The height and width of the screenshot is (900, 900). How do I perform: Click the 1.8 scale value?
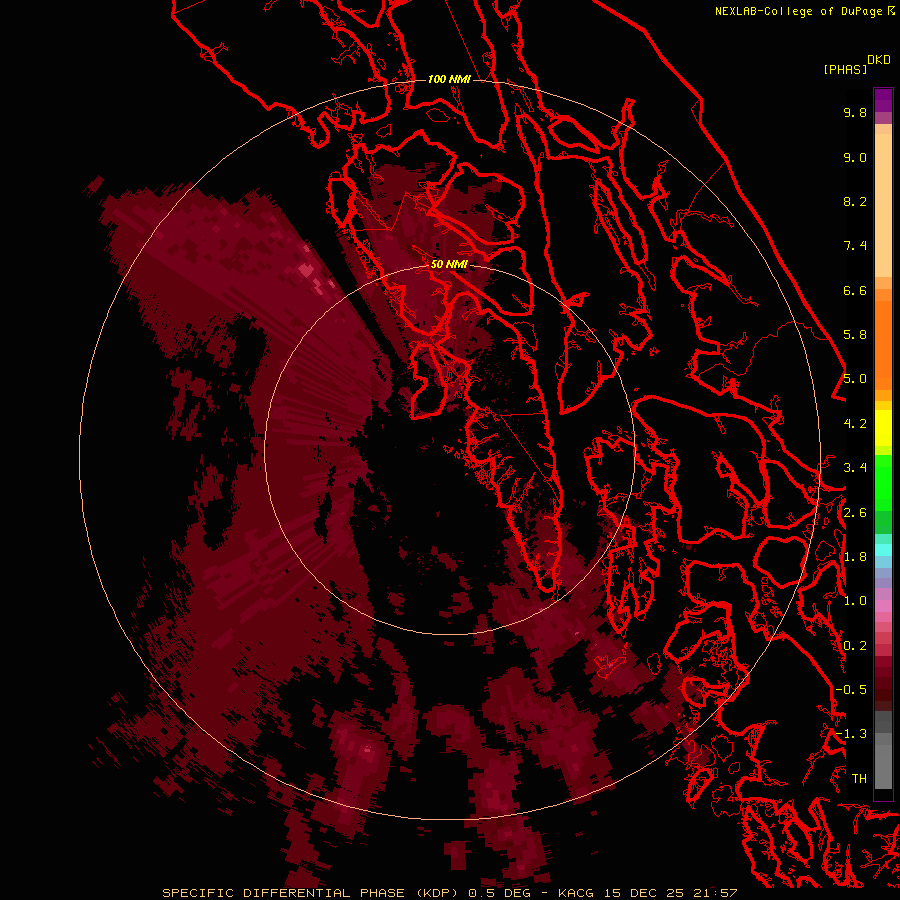coord(855,557)
